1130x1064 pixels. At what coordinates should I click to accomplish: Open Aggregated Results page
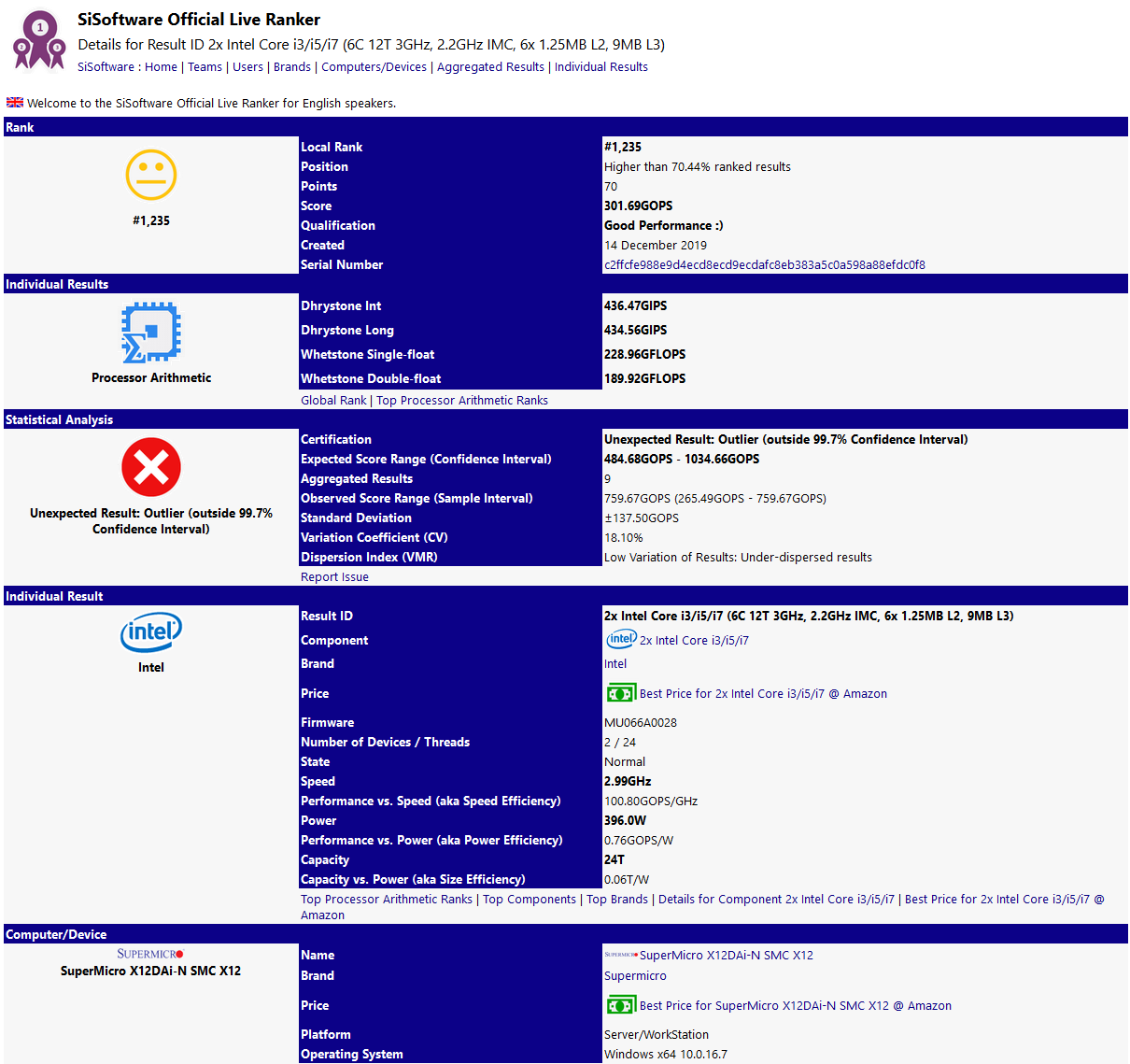(x=490, y=67)
